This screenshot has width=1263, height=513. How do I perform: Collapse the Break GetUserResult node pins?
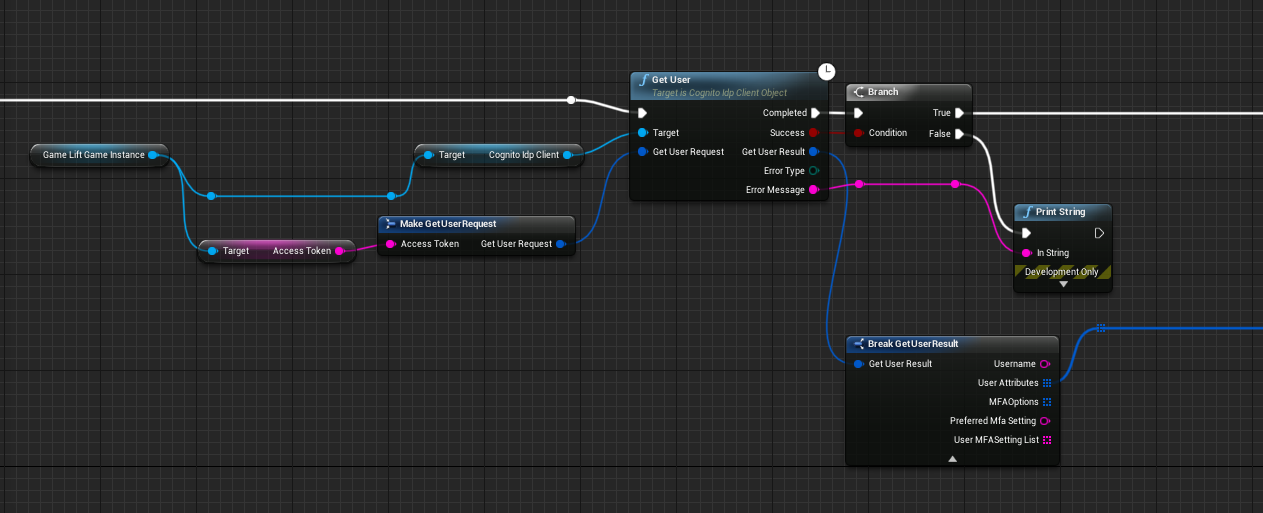952,458
